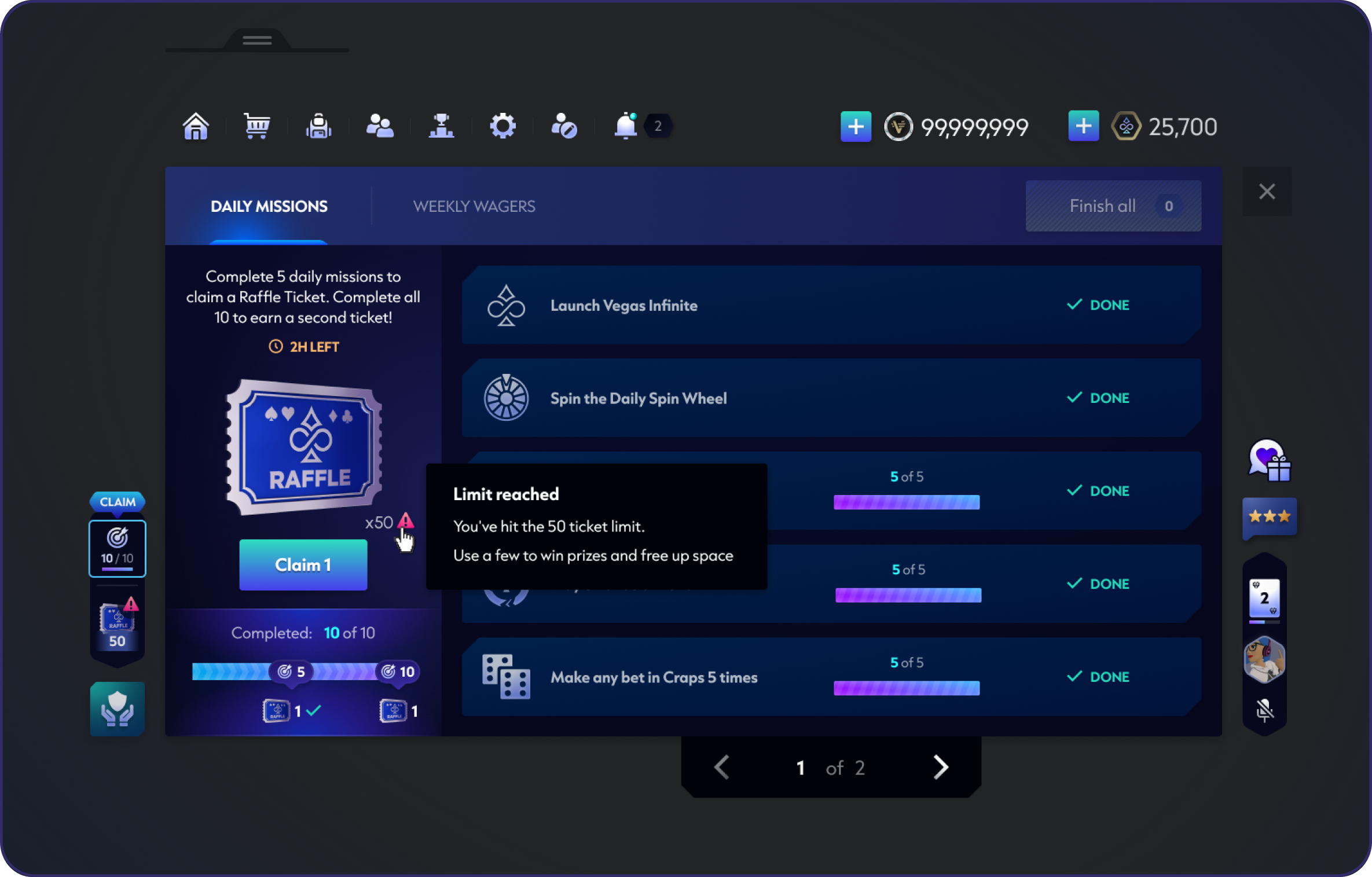Click the large Raffle ticket image
The width and height of the screenshot is (1372, 877).
[x=304, y=447]
